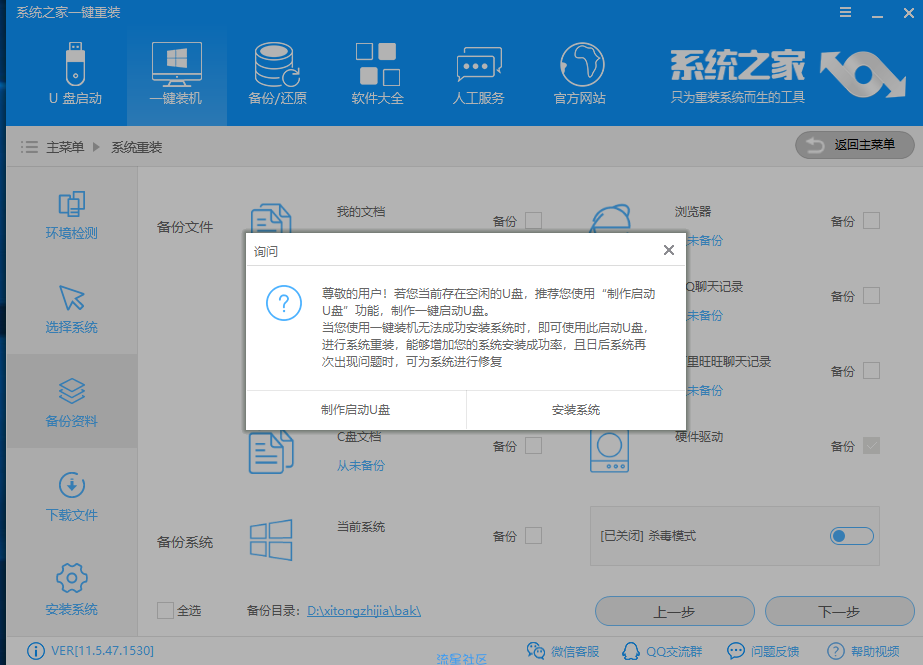Click the 我的文档 label
The height and width of the screenshot is (665, 923).
[361, 212]
